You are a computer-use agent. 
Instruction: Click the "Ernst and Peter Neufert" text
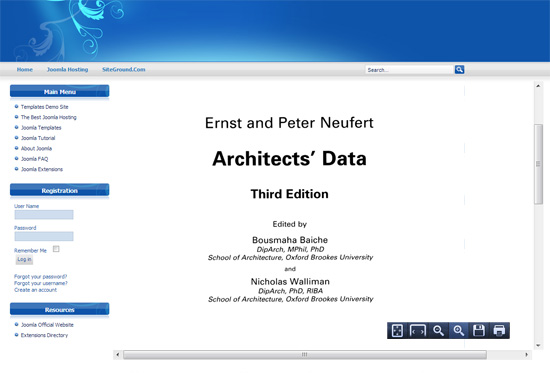pyautogui.click(x=289, y=123)
